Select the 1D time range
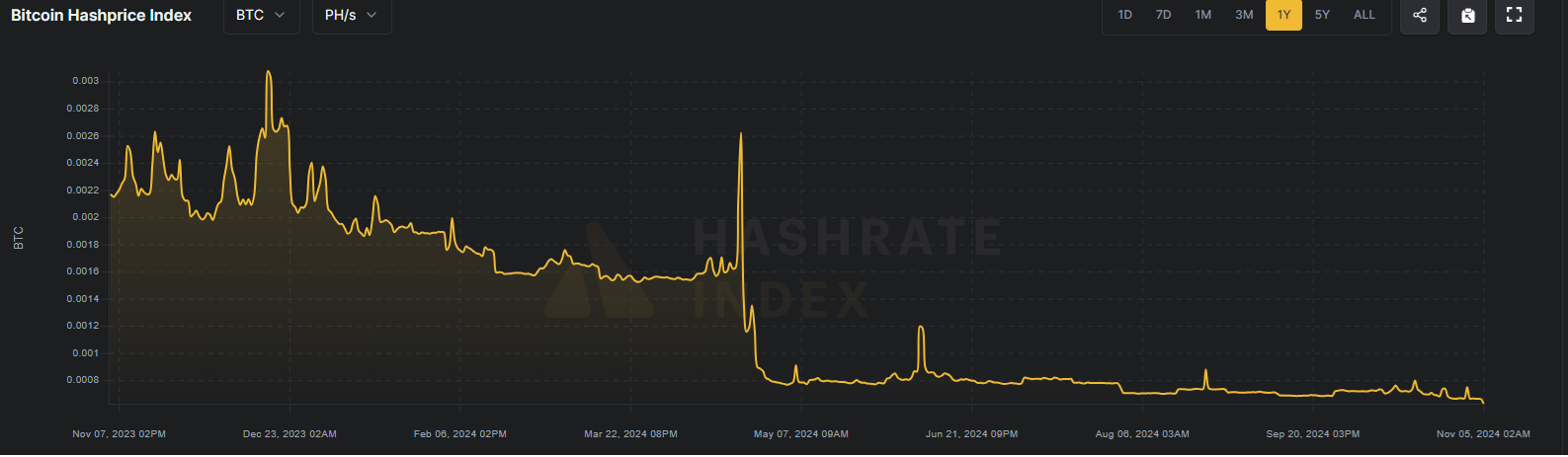 coord(1124,15)
